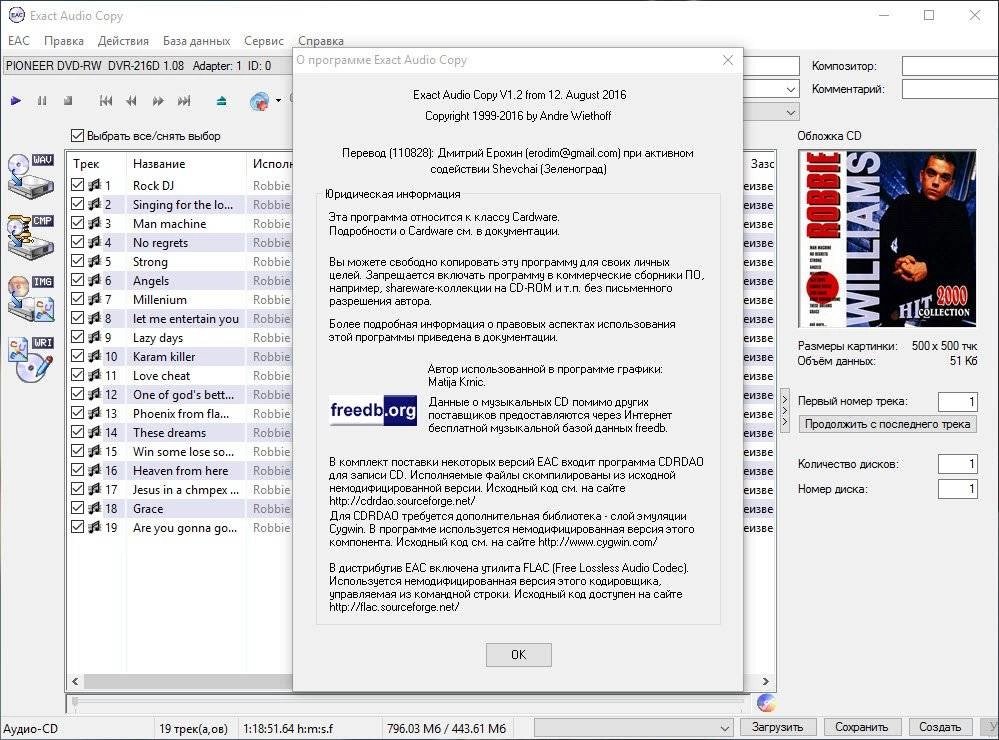Image resolution: width=999 pixels, height=740 pixels.
Task: Uncheck track 7 Millenium checkbox
Action: 78,299
